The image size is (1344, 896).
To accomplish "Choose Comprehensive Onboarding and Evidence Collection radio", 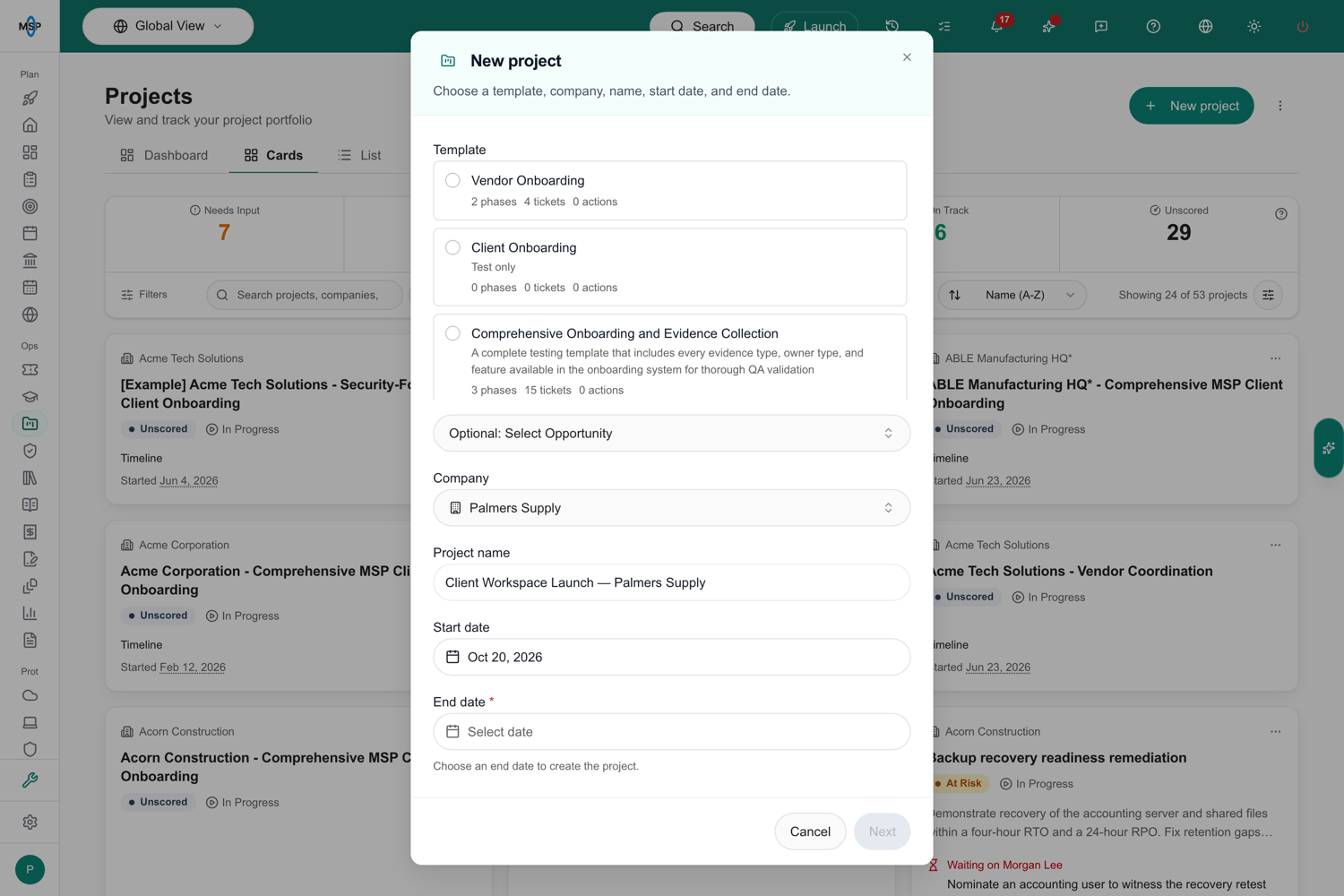I will point(452,333).
